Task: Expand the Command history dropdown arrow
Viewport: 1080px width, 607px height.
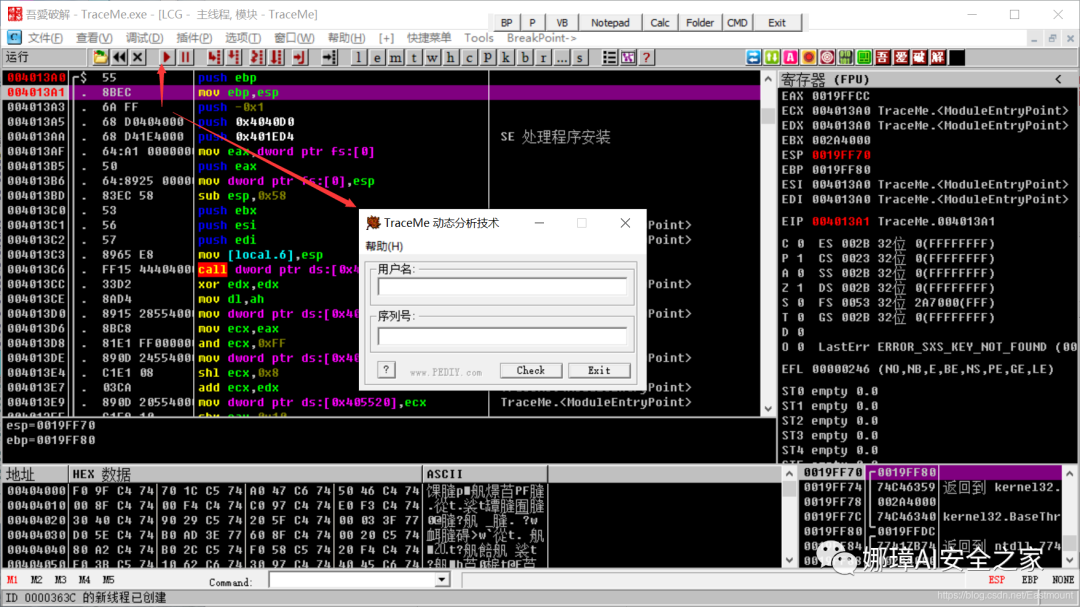Action: click(x=442, y=580)
